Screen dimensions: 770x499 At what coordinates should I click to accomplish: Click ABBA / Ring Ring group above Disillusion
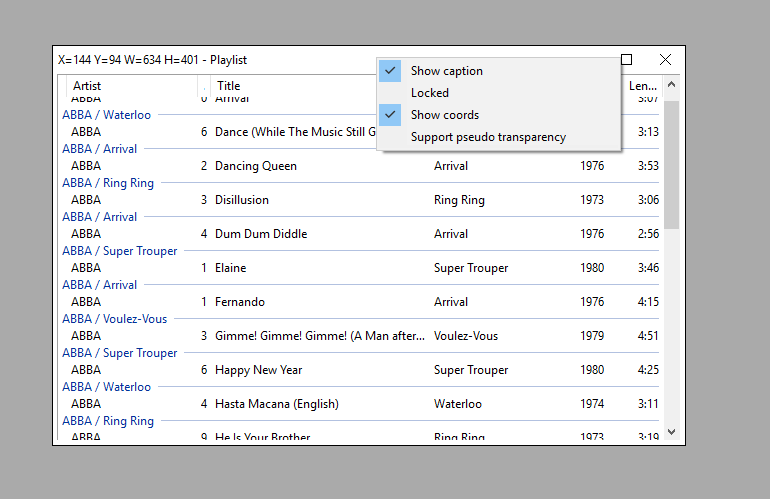(x=108, y=183)
